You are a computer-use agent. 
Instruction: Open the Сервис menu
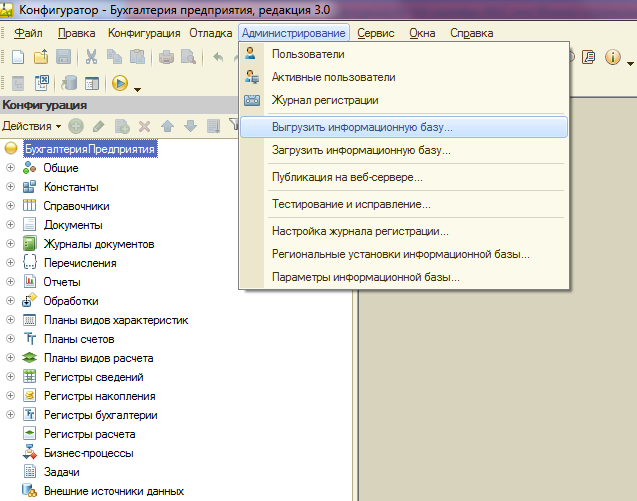375,33
